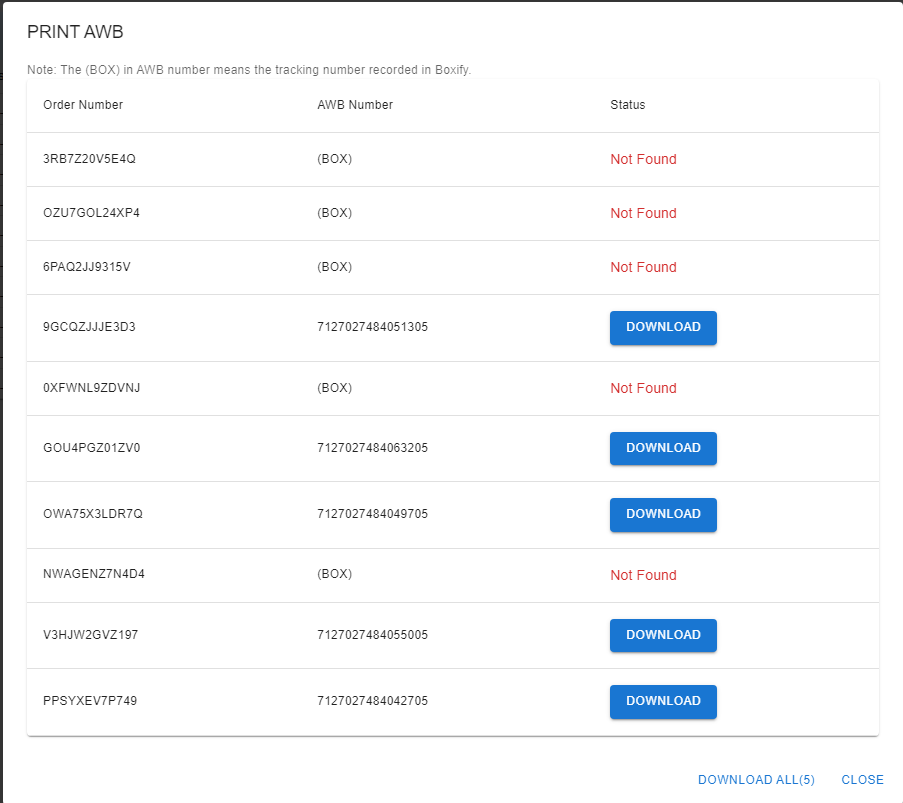Select AWB number 7127027484042705
903x803 pixels.
[x=372, y=701]
